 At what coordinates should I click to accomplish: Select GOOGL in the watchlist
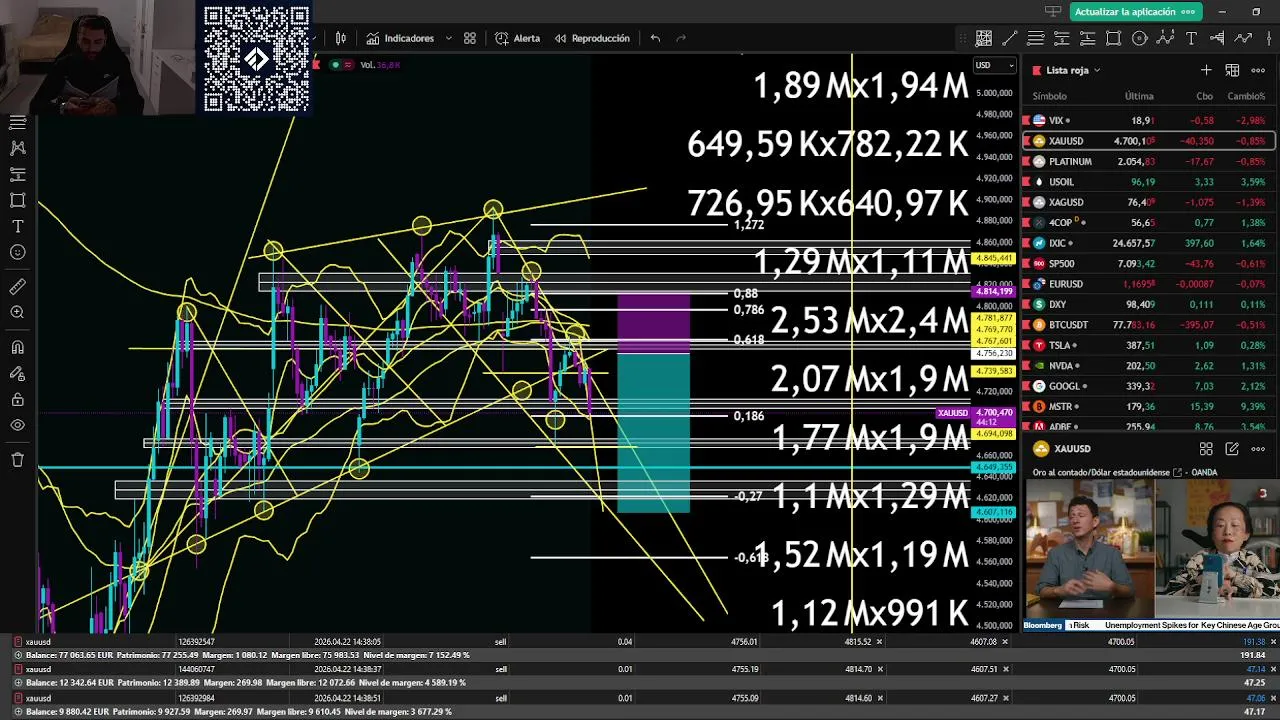point(1148,386)
